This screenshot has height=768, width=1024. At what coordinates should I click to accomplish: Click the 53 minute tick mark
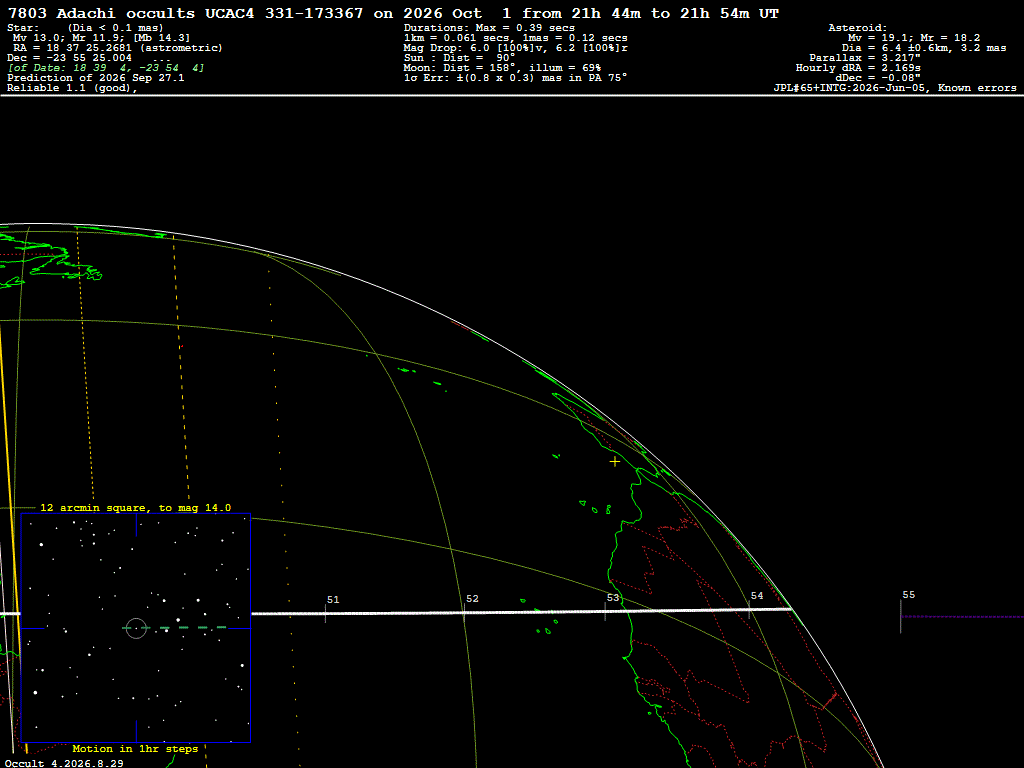point(605,611)
